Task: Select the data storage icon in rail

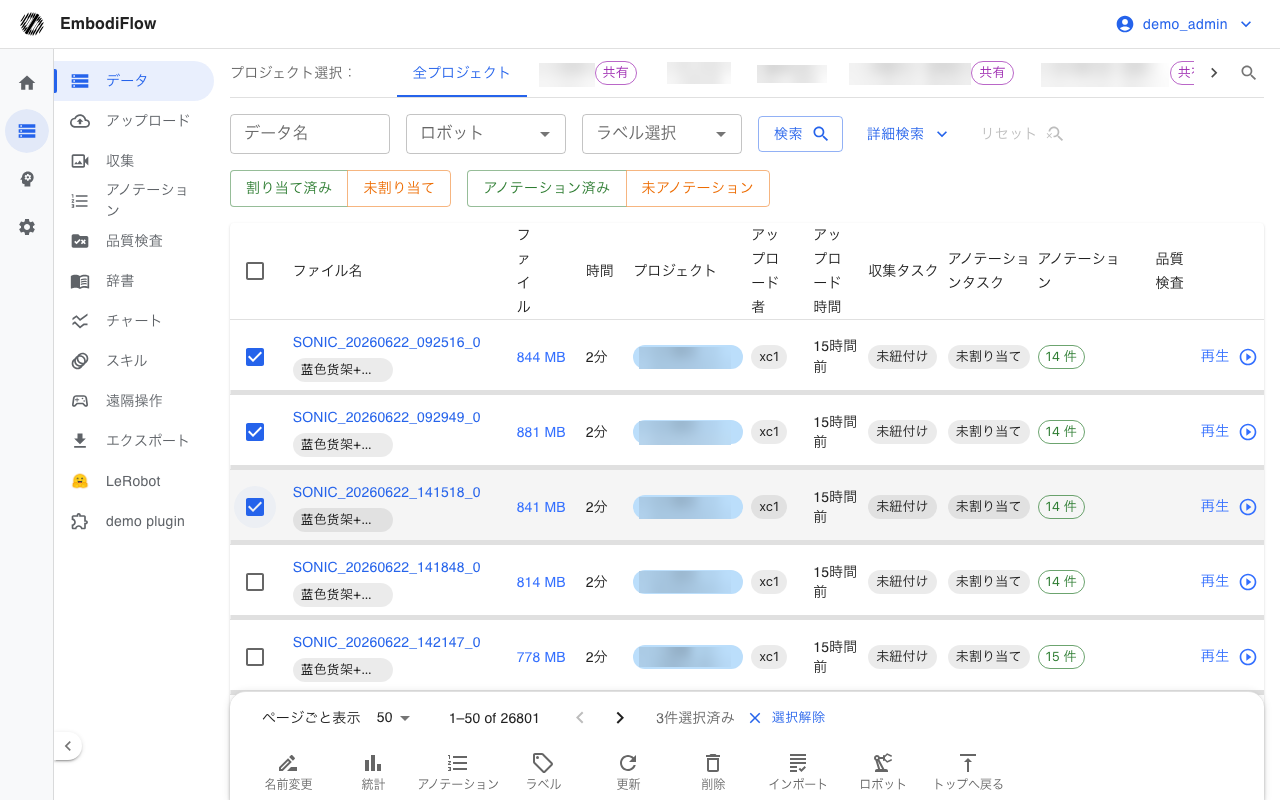Action: point(27,131)
